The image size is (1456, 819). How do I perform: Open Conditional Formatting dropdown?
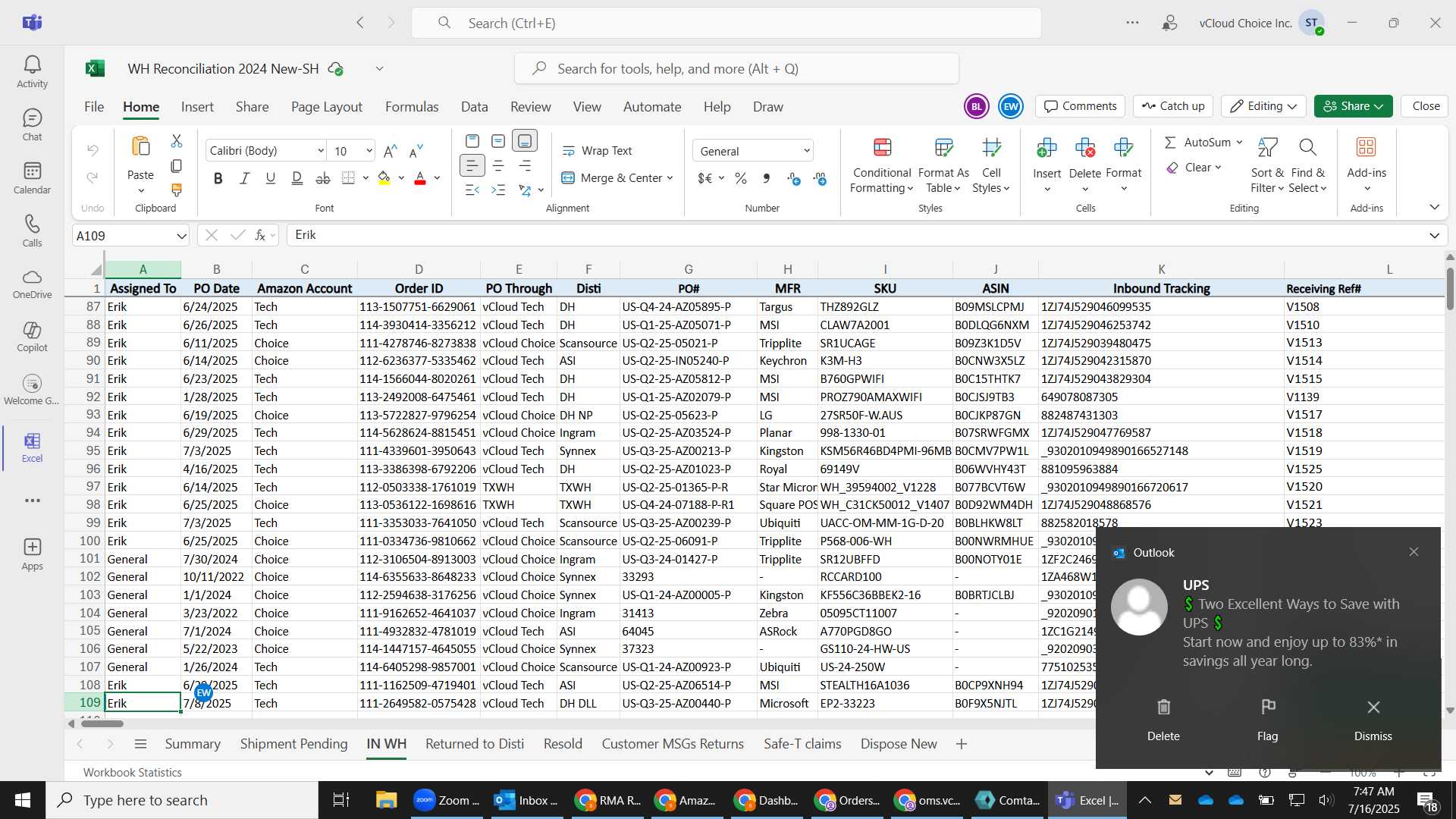tap(882, 165)
